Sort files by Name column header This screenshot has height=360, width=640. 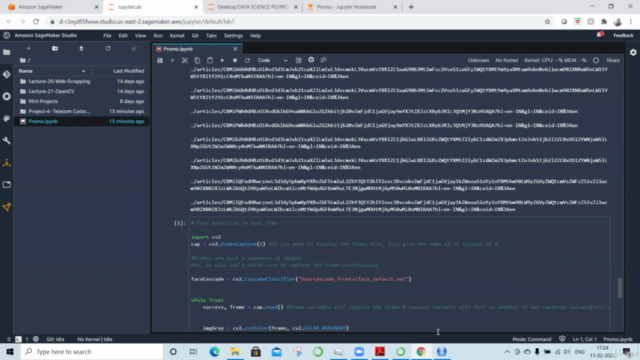coord(53,71)
